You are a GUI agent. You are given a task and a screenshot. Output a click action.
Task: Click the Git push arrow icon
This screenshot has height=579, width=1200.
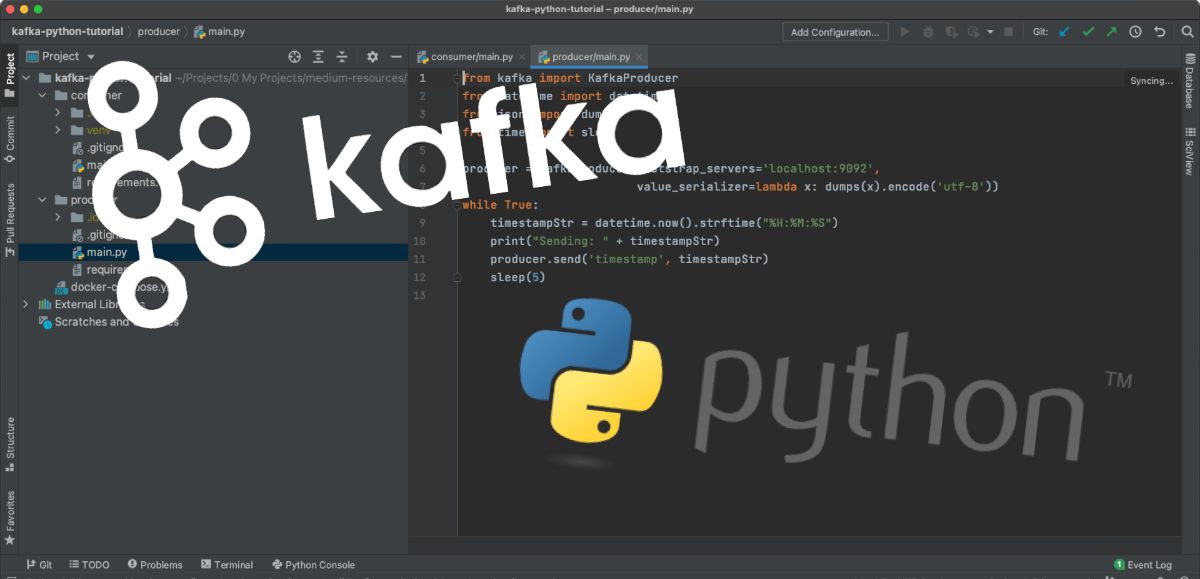[x=1111, y=32]
